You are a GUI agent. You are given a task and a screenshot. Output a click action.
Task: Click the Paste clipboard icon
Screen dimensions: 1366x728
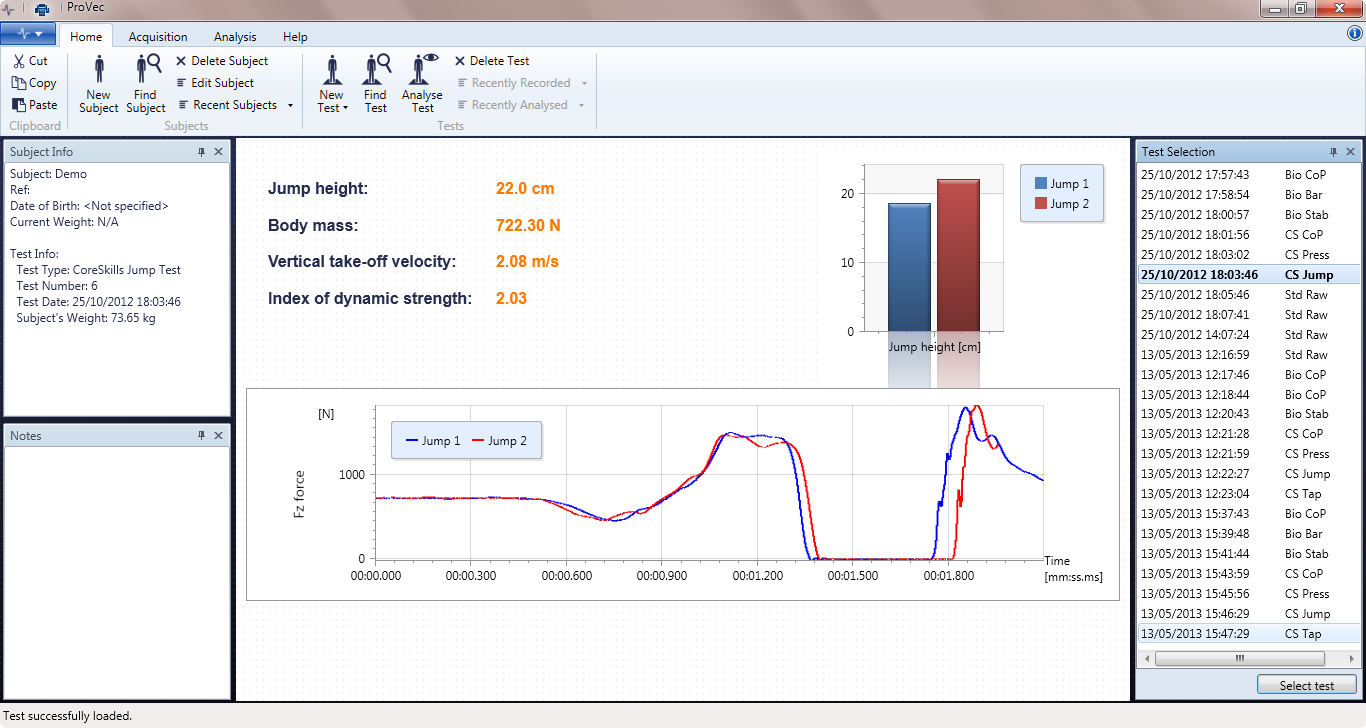[19, 105]
